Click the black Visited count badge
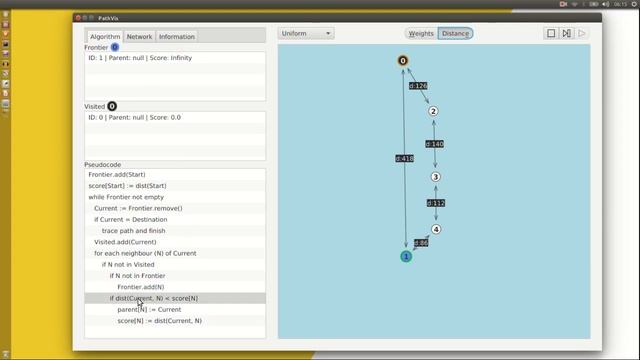Viewport: 640px width, 360px height. (x=112, y=106)
